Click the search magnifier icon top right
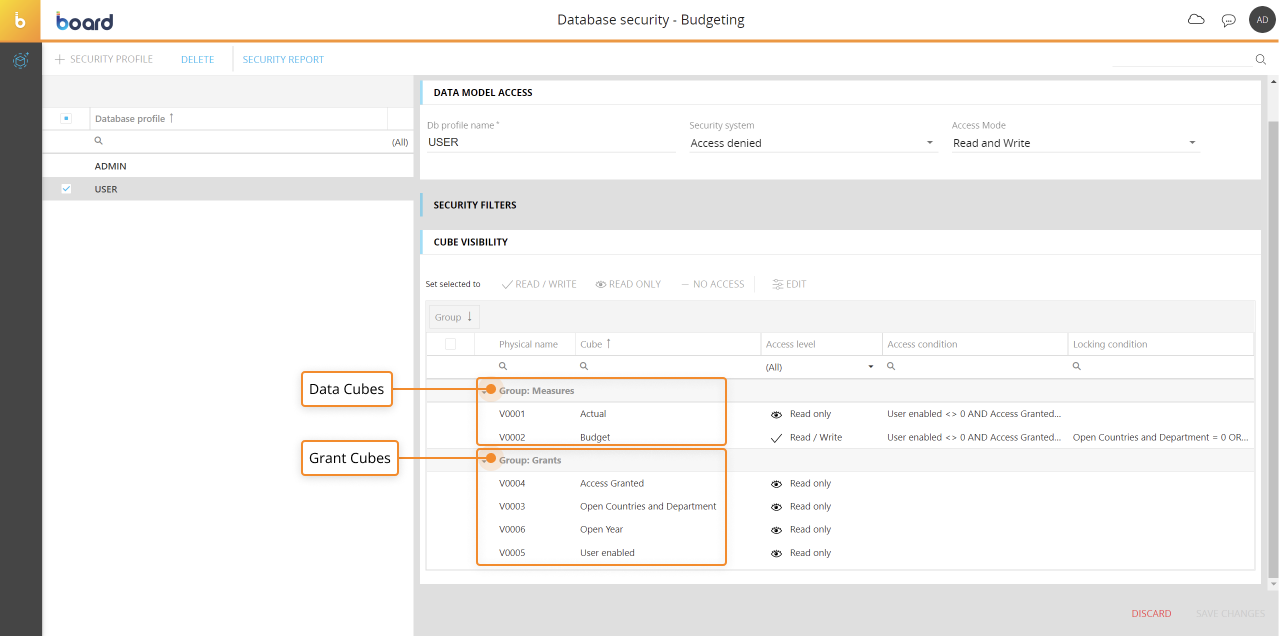 tap(1260, 60)
